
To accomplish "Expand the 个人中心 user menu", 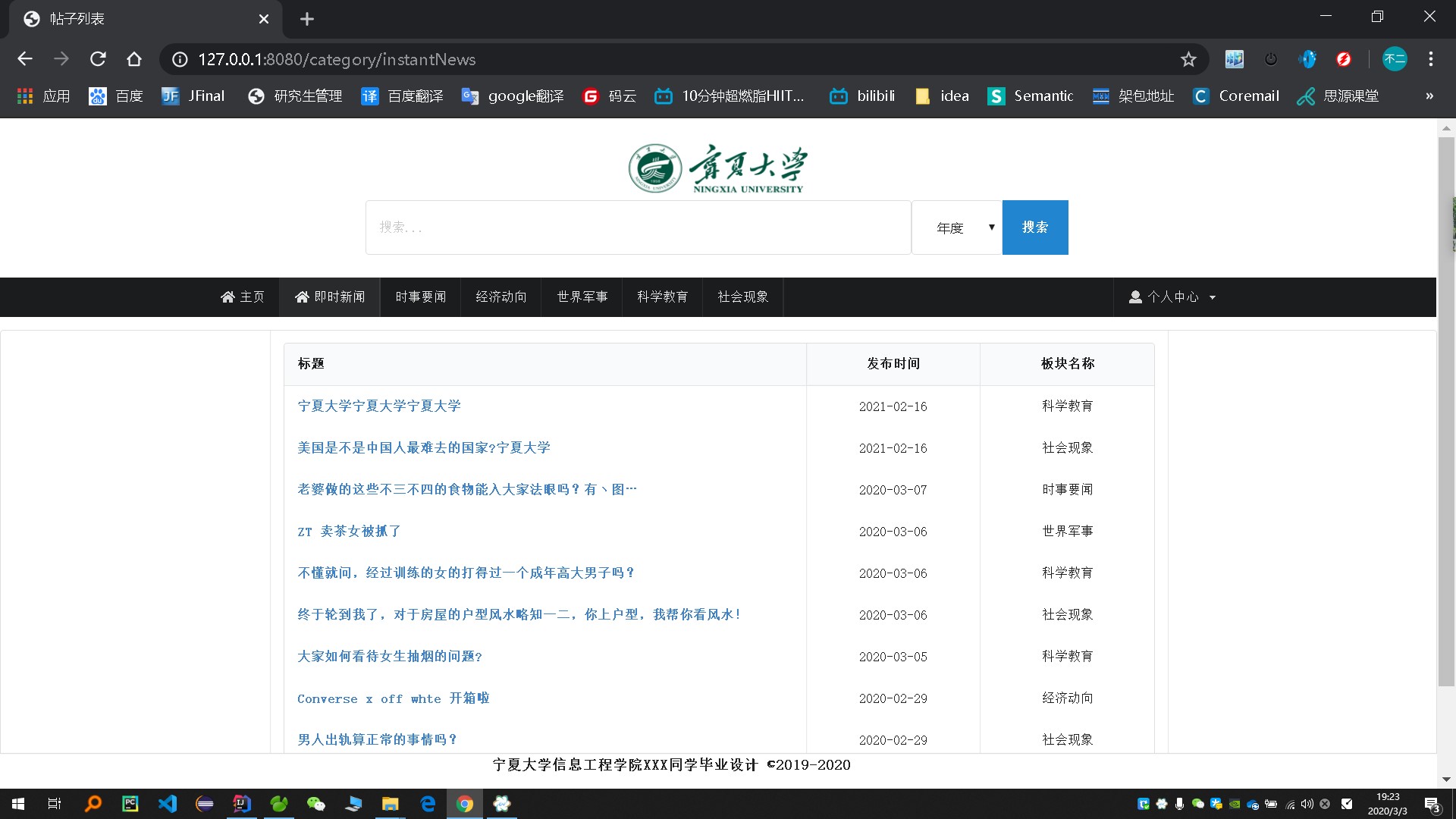I will 1172,297.
